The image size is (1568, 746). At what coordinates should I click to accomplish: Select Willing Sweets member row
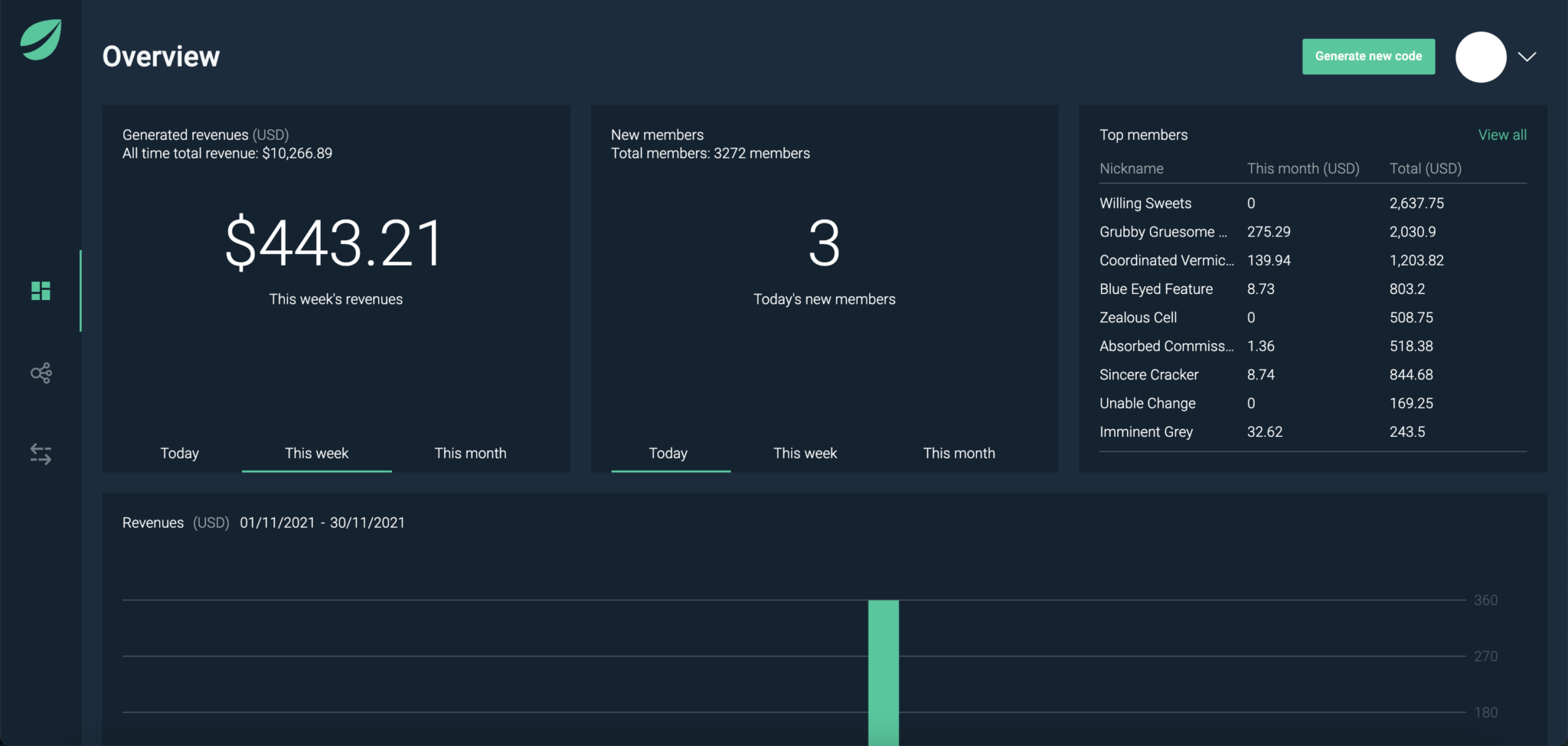tap(1313, 203)
